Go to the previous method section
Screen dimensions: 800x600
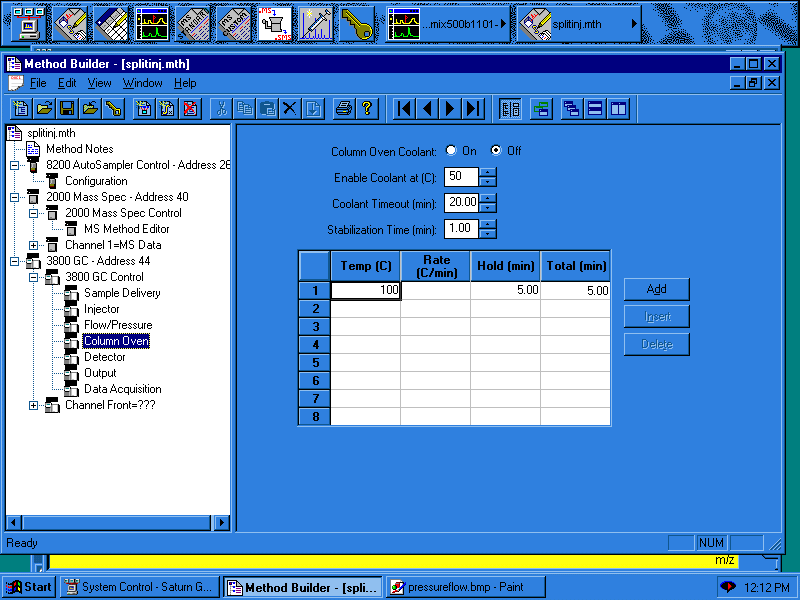tap(427, 109)
